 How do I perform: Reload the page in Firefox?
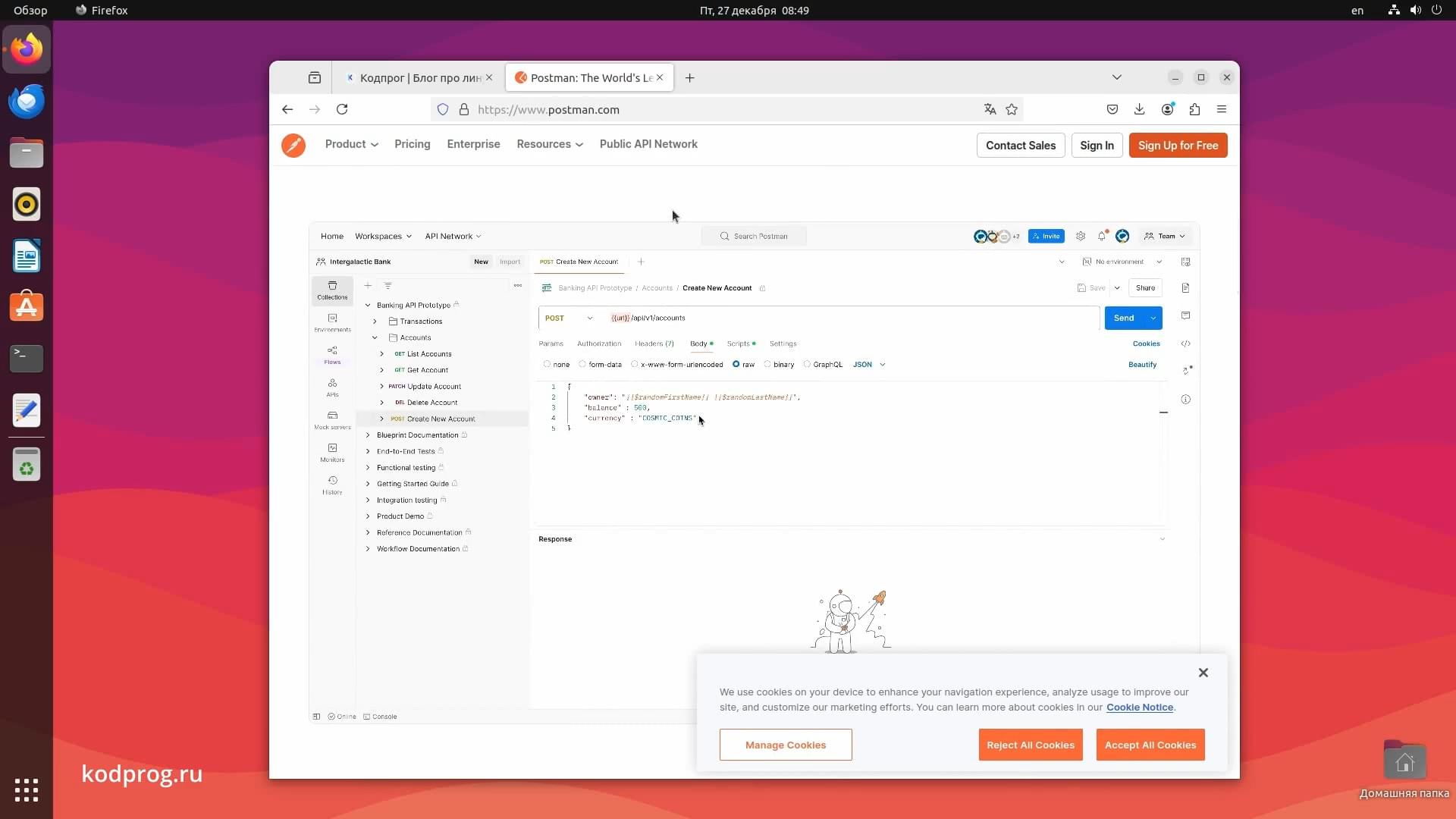pos(342,109)
